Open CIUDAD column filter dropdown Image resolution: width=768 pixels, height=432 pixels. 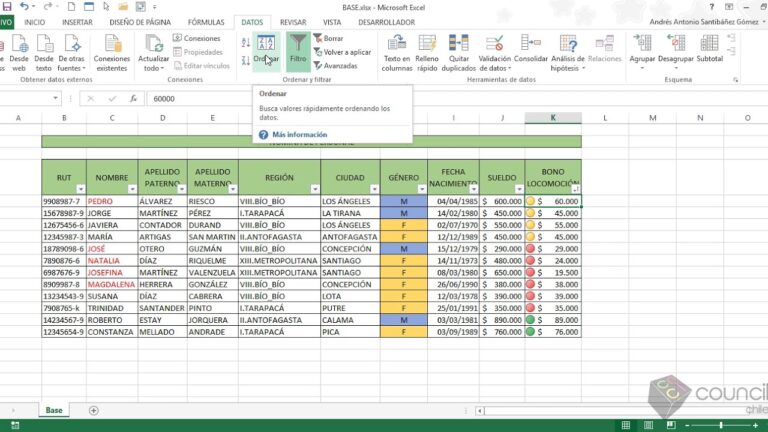point(374,189)
